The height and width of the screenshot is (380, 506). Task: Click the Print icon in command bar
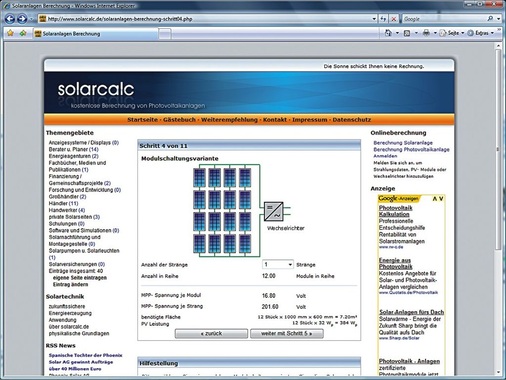pos(426,33)
